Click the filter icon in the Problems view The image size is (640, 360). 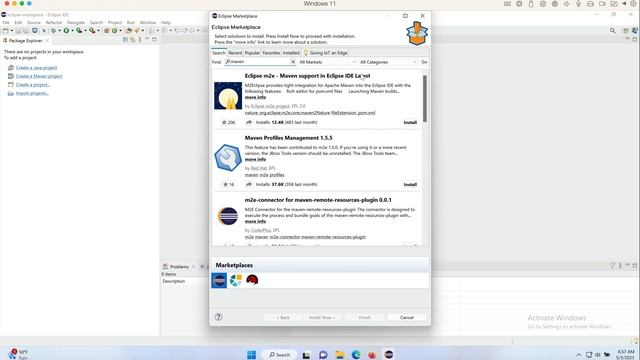pyautogui.click(x=612, y=266)
